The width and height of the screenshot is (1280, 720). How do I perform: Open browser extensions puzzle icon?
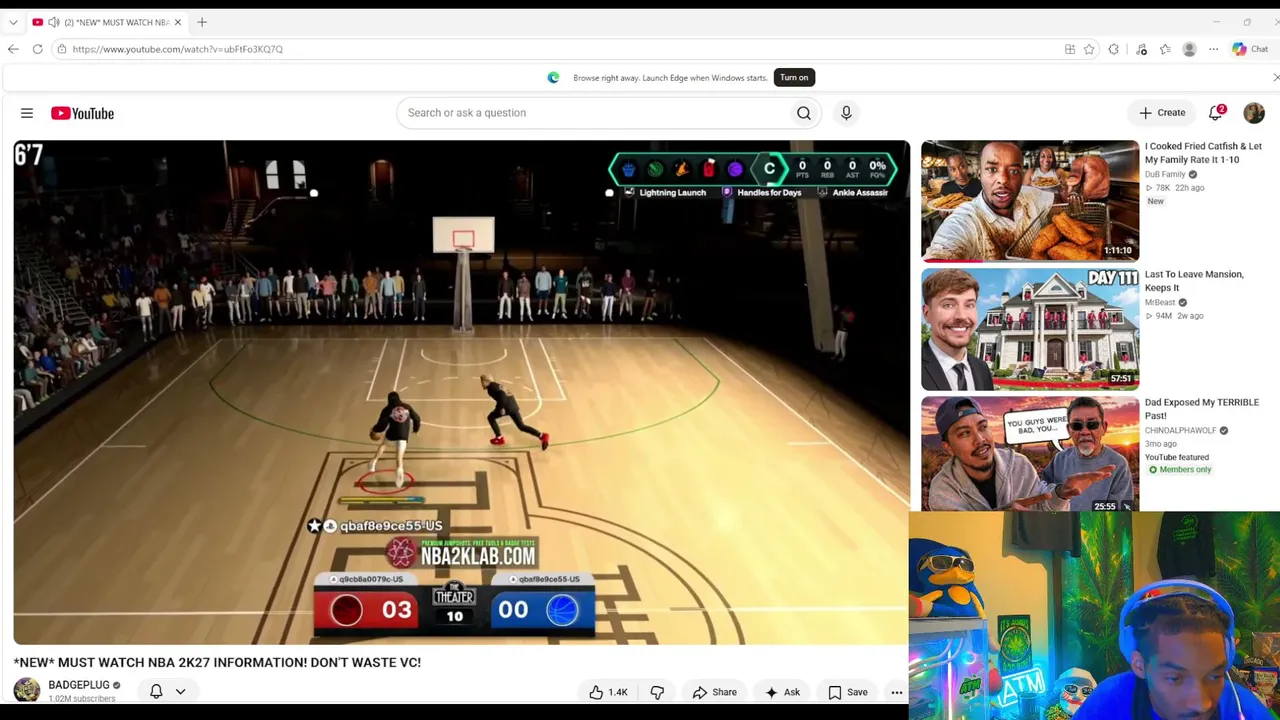(x=1113, y=49)
